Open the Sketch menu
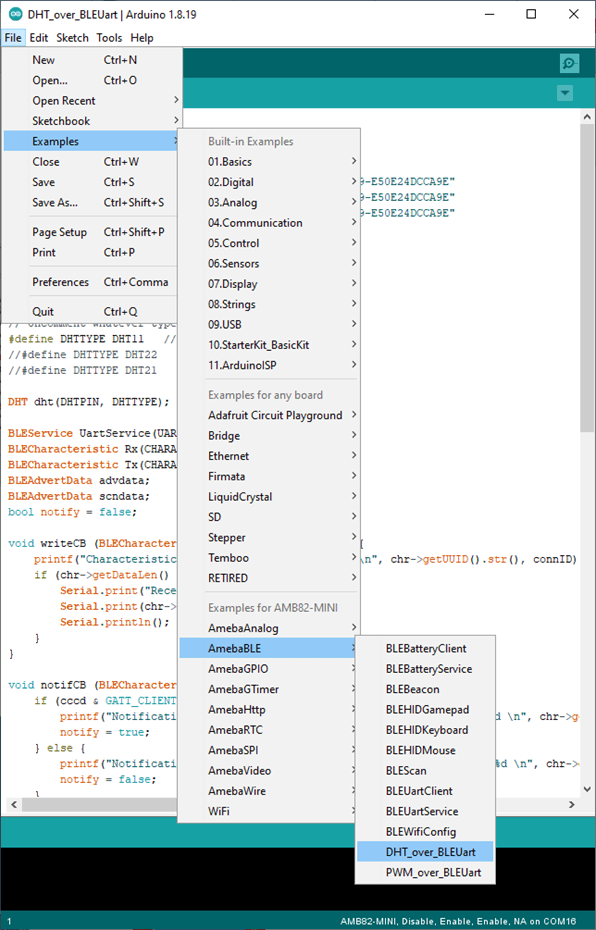 click(72, 37)
